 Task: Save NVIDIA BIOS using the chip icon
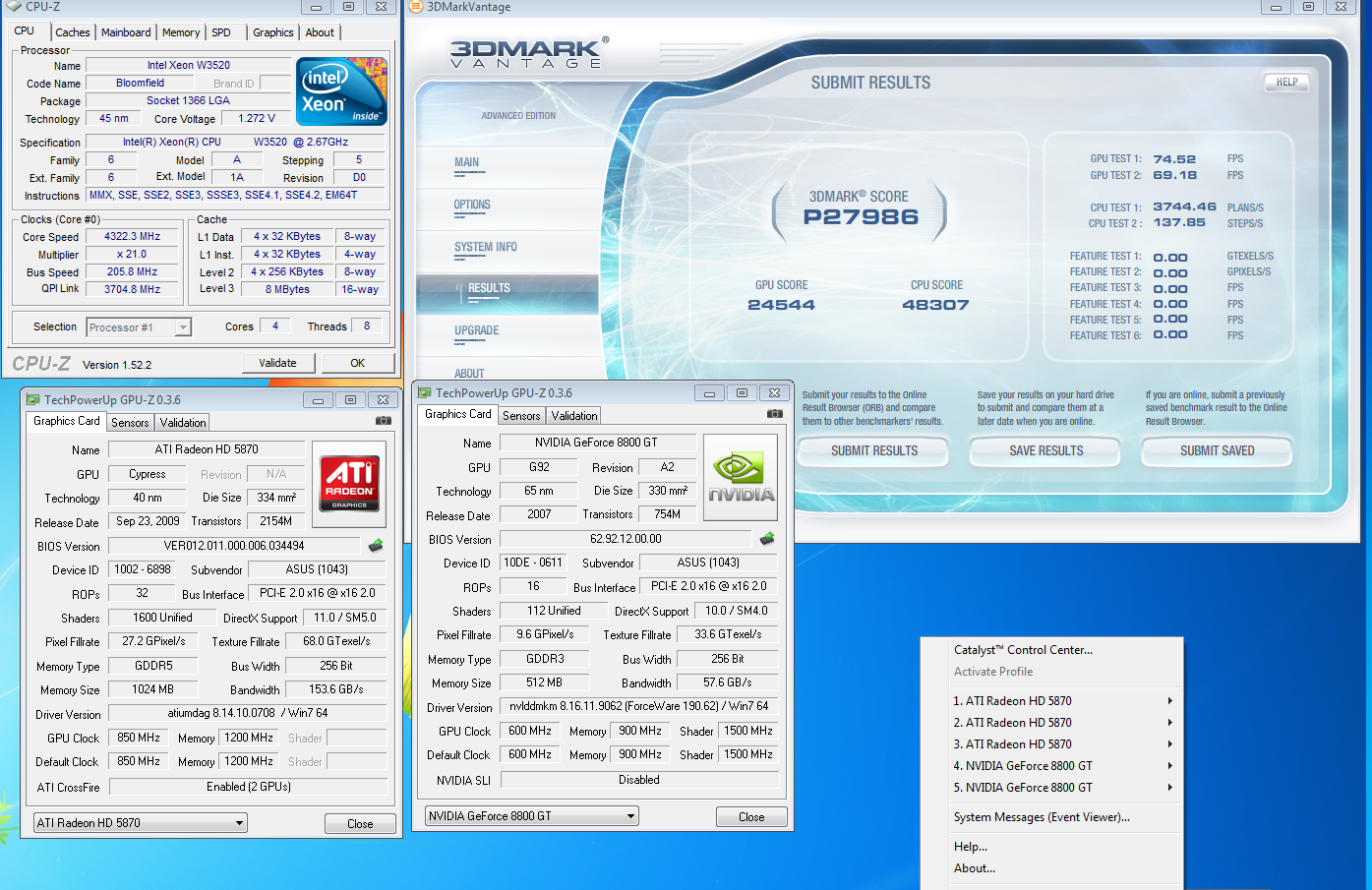(767, 538)
